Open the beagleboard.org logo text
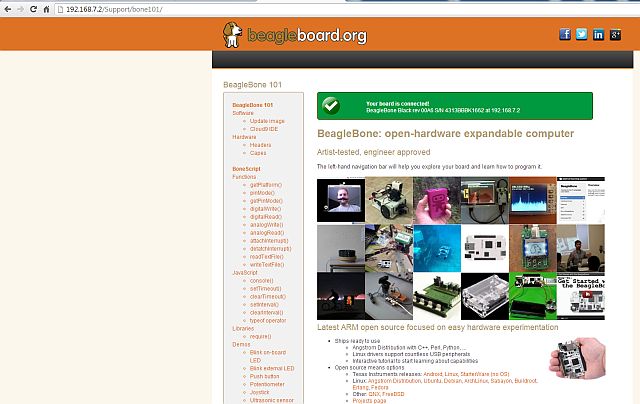 click(x=307, y=36)
